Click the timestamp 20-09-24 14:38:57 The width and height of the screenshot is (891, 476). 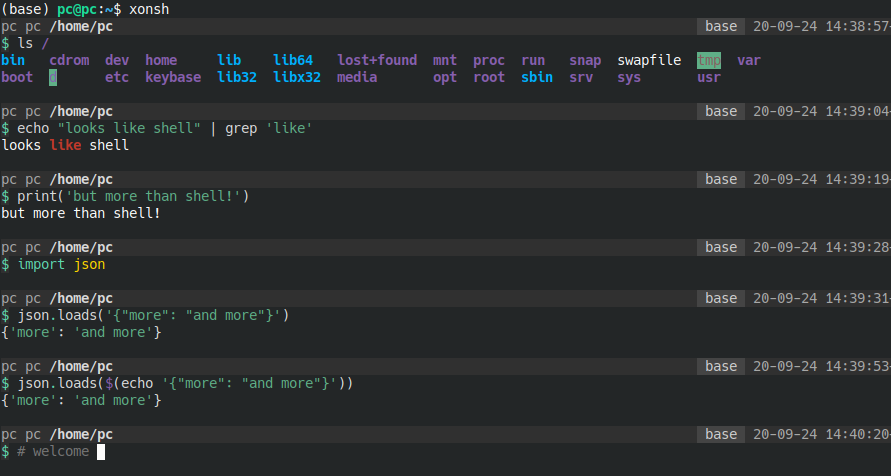click(x=822, y=26)
